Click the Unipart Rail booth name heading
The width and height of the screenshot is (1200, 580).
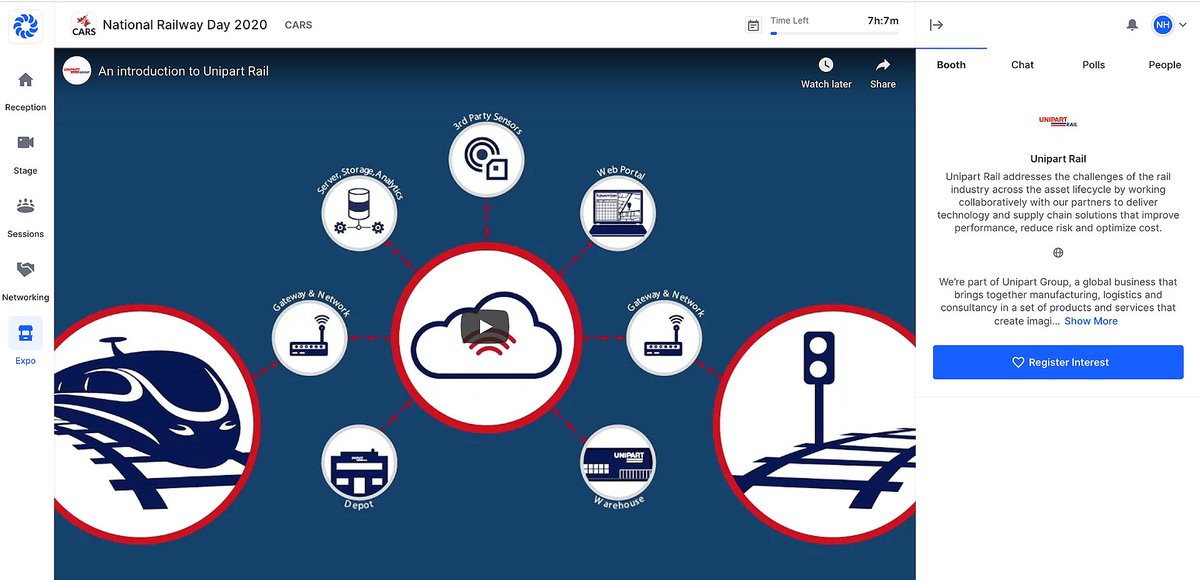click(1058, 159)
